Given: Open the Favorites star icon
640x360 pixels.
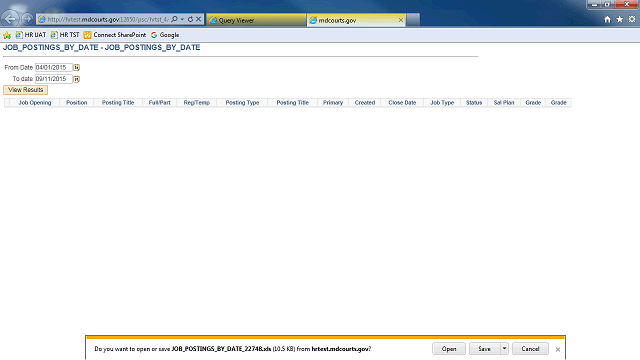Looking at the screenshot, I should [x=620, y=19].
